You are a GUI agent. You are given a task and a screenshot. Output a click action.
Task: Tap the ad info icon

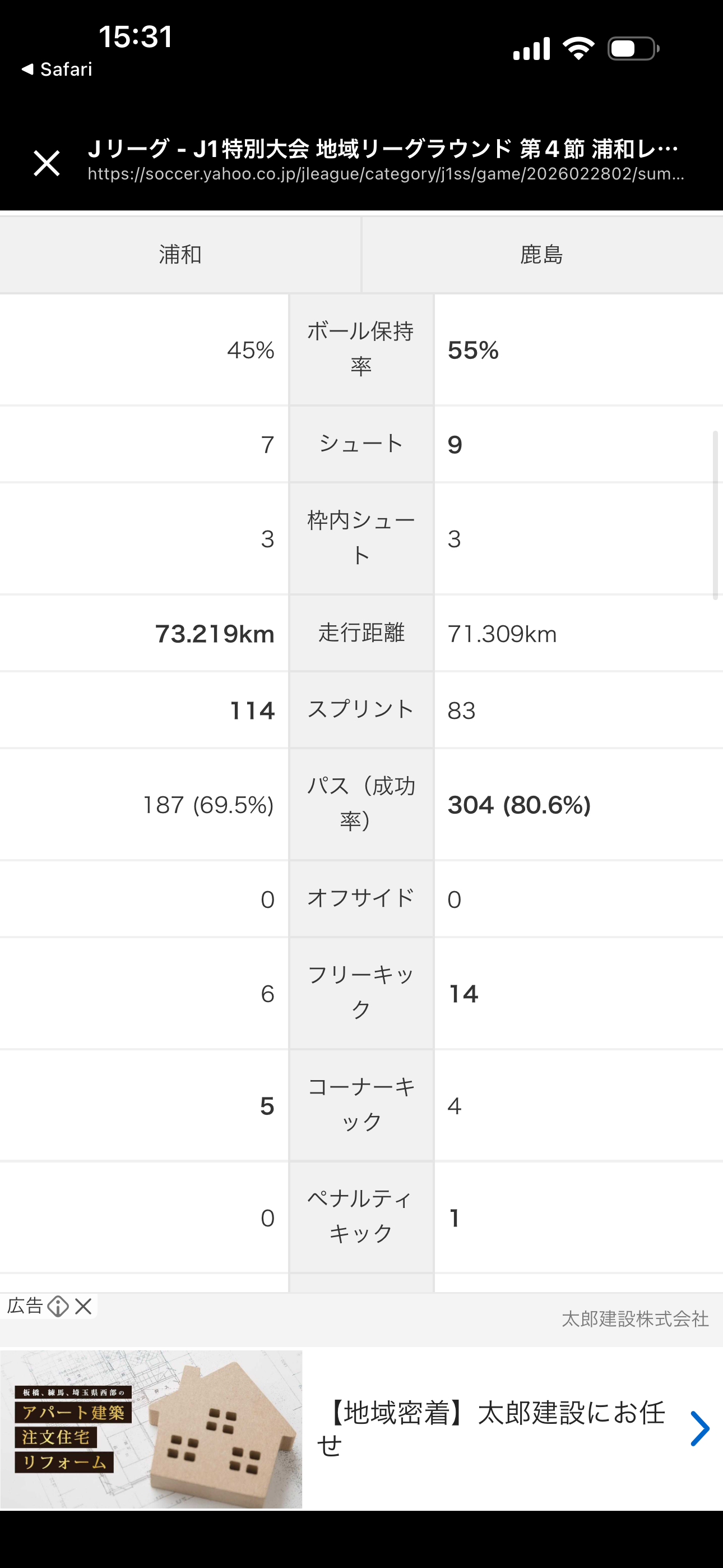pyautogui.click(x=58, y=1306)
